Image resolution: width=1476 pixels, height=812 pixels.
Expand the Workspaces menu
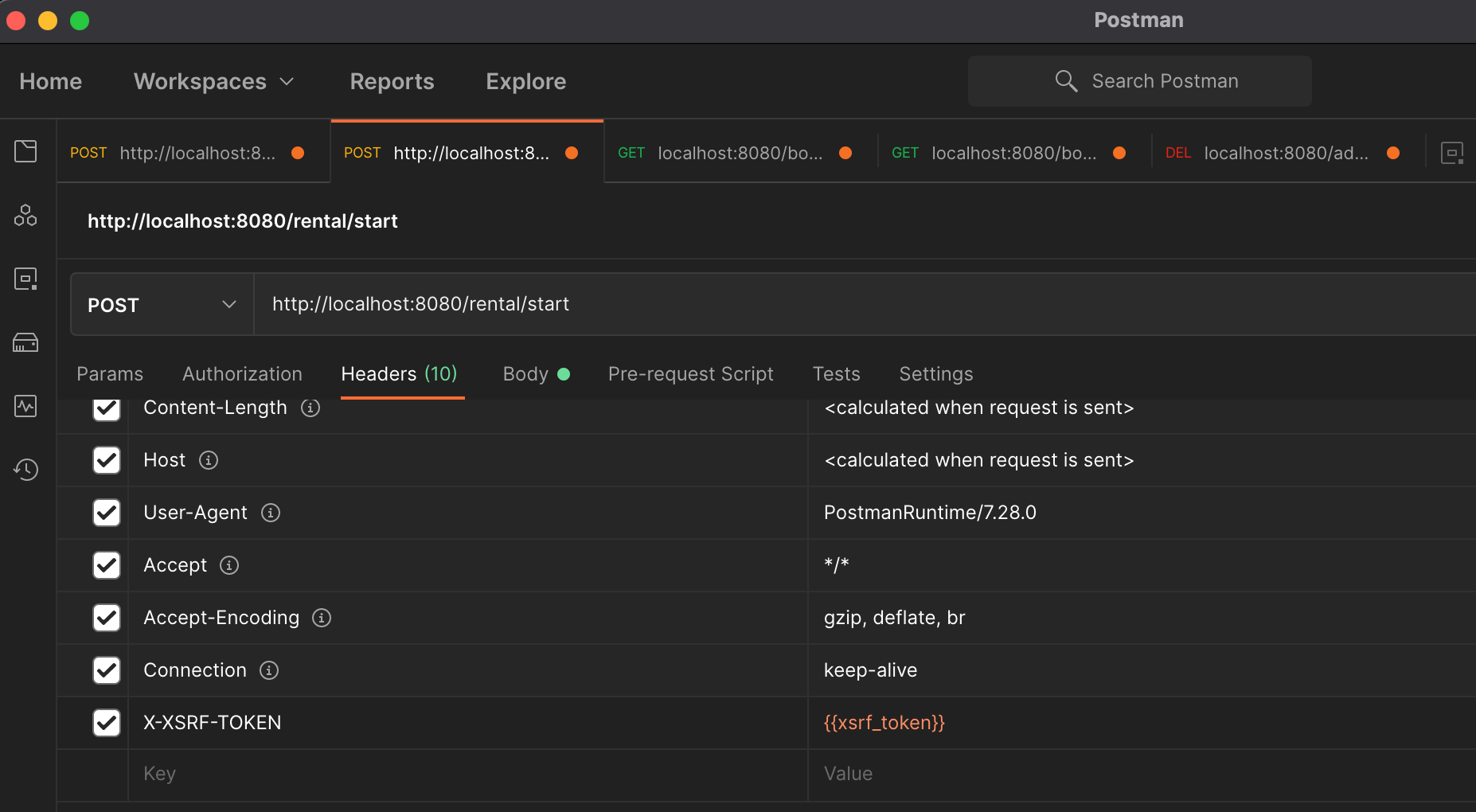(214, 80)
